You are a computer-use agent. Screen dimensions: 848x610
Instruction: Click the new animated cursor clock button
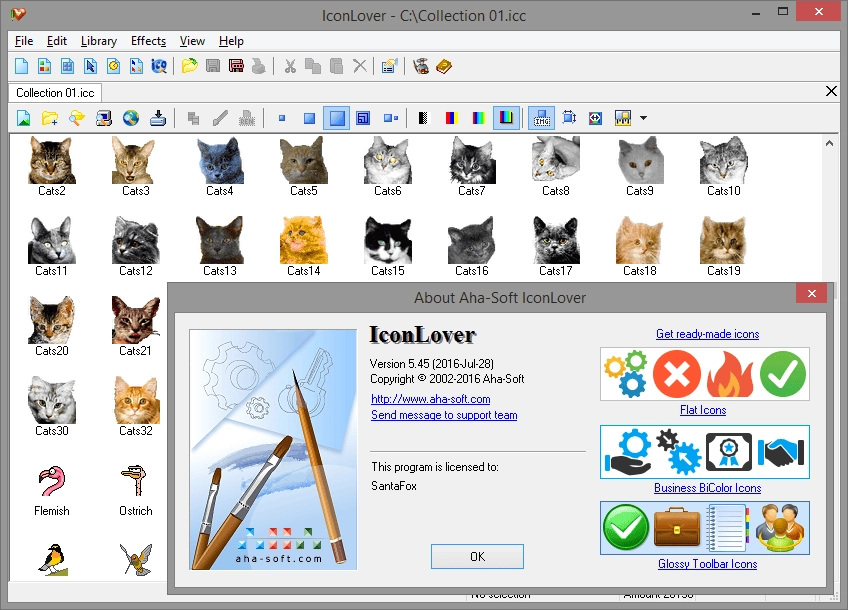113,66
